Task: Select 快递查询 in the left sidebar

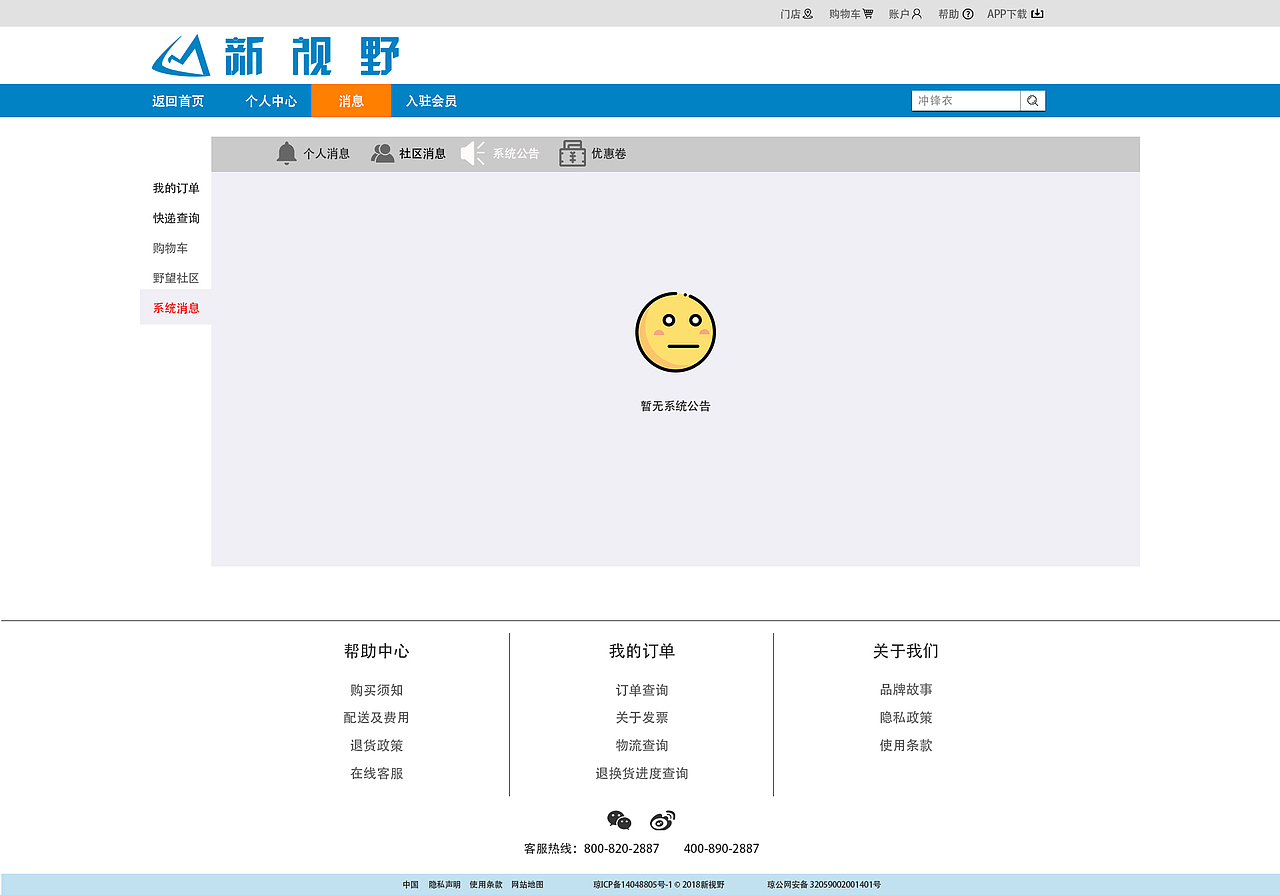Action: [x=177, y=218]
